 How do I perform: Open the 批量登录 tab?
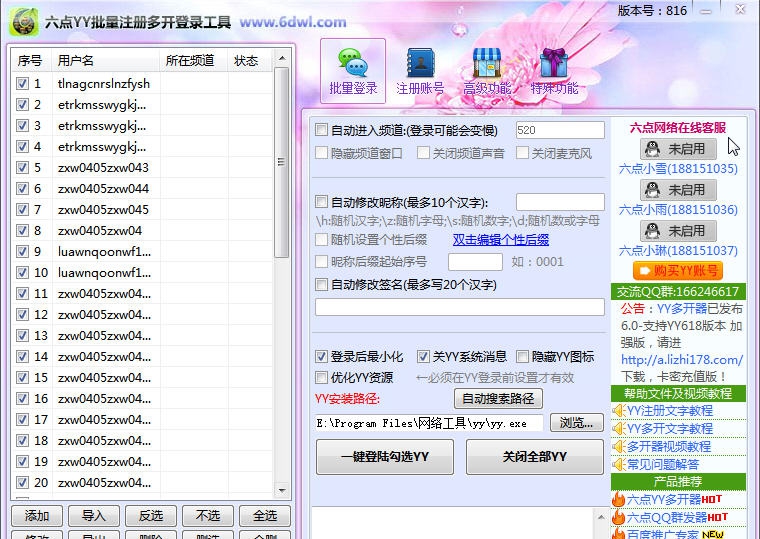click(353, 71)
